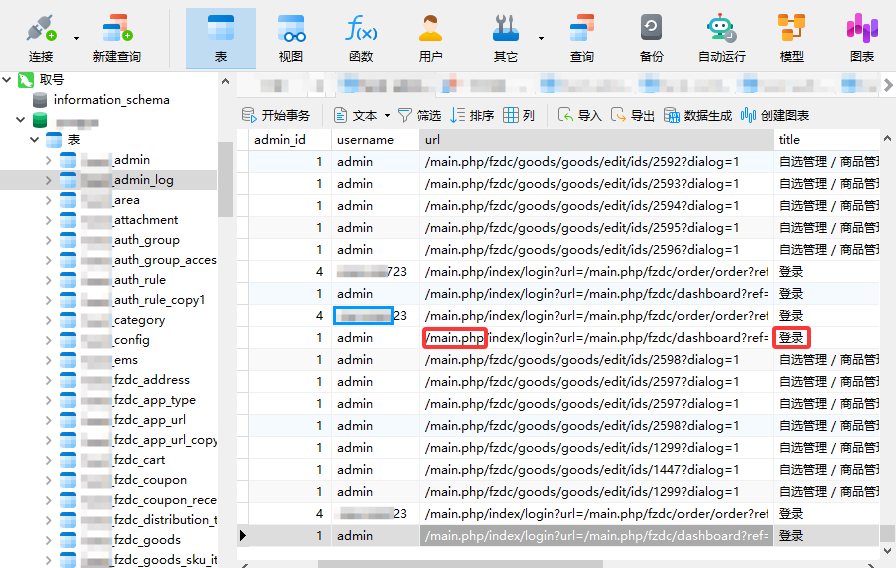The image size is (896, 568).
Task: Open 新建查询 (New Query) from toolbar
Action: [x=116, y=29]
